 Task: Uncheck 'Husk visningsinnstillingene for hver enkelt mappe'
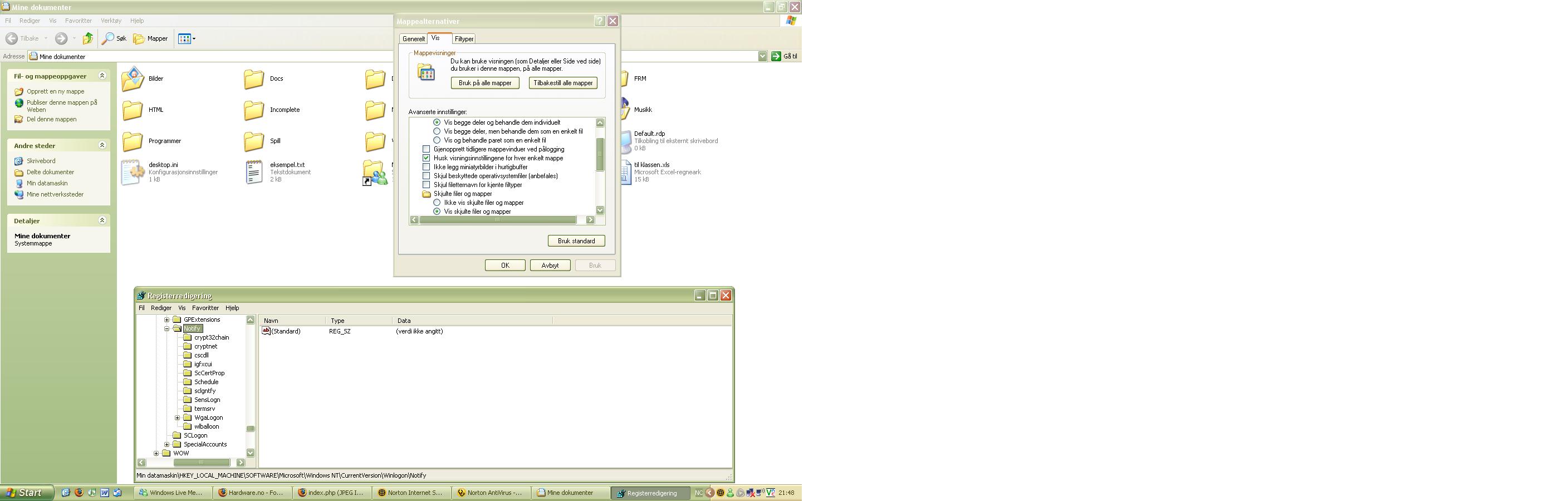[x=426, y=158]
